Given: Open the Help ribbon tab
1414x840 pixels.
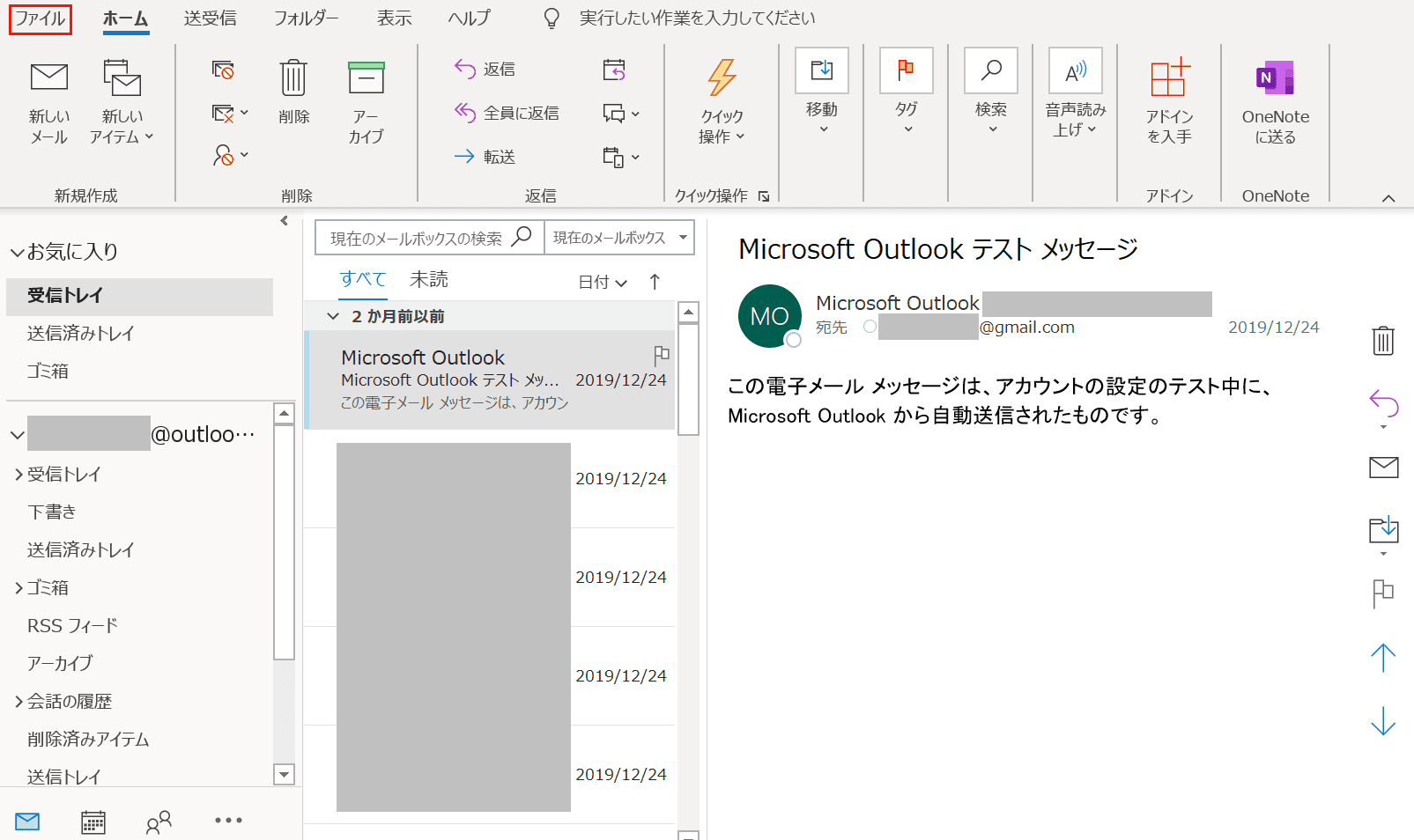Looking at the screenshot, I should [469, 18].
